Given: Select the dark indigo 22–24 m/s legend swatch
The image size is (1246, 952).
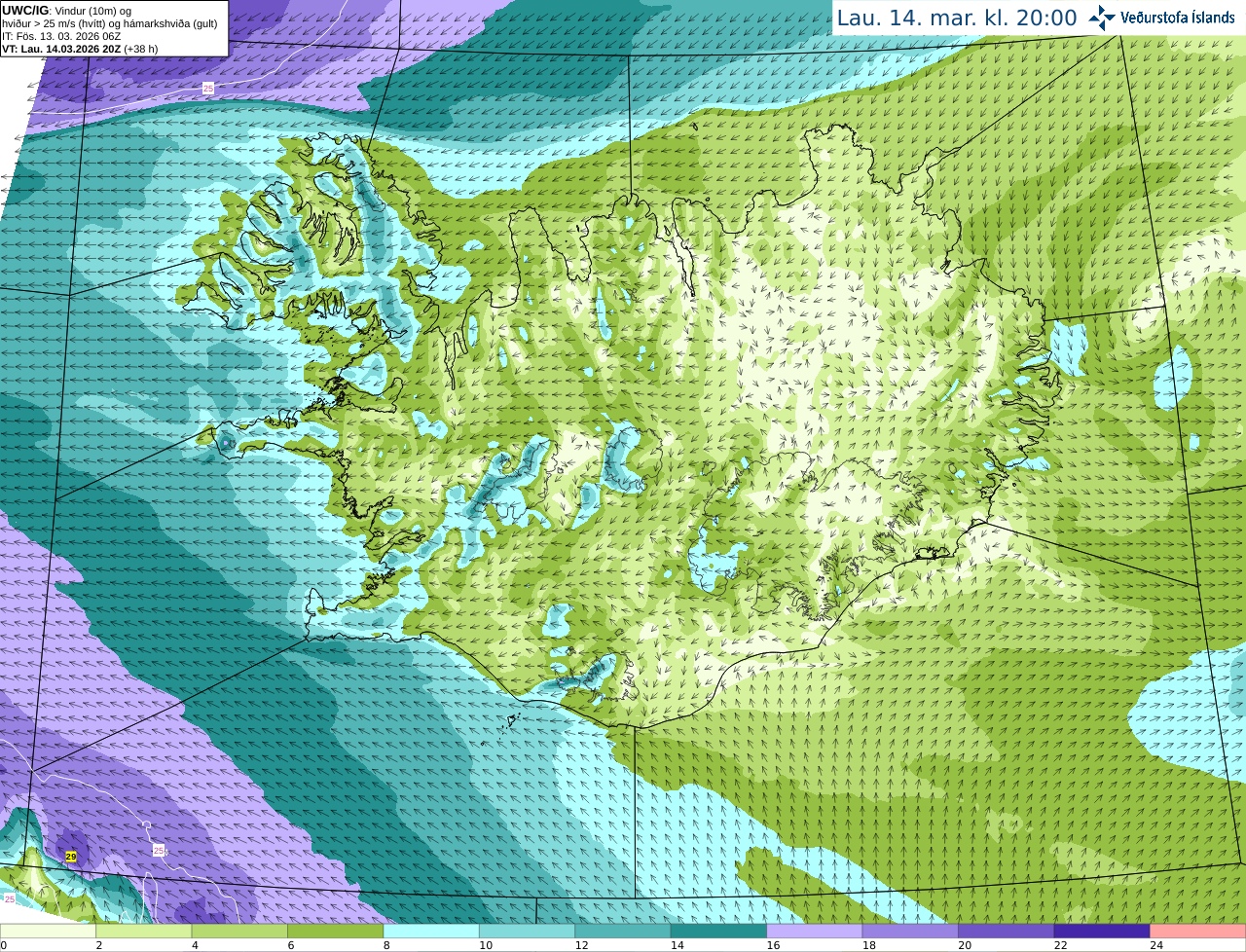Looking at the screenshot, I should click(1102, 932).
